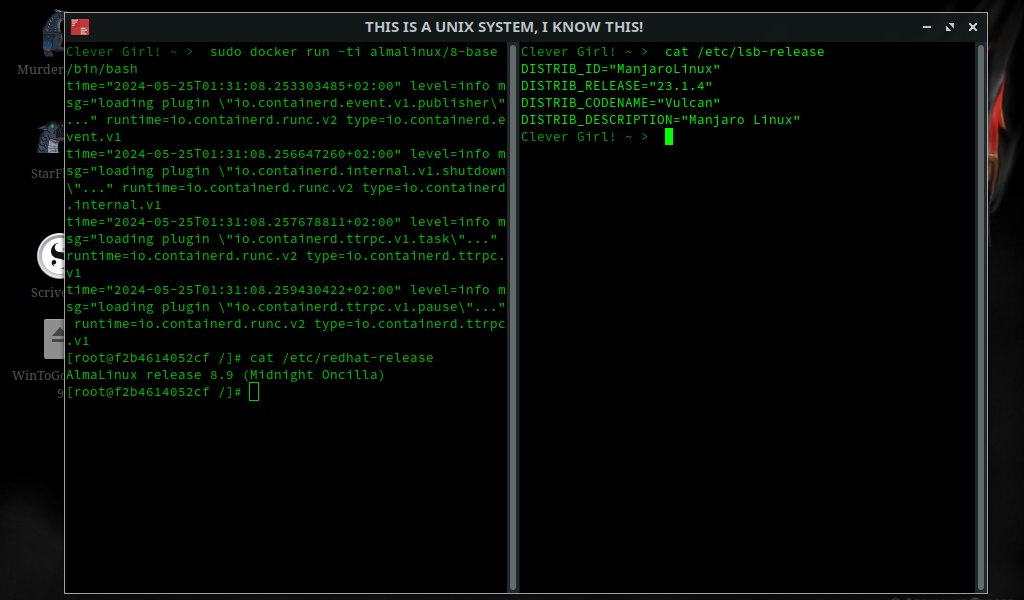This screenshot has height=600, width=1024.
Task: Click the DISTRIB_CODENAME="Vulcan" output line
Action: pyautogui.click(x=620, y=103)
